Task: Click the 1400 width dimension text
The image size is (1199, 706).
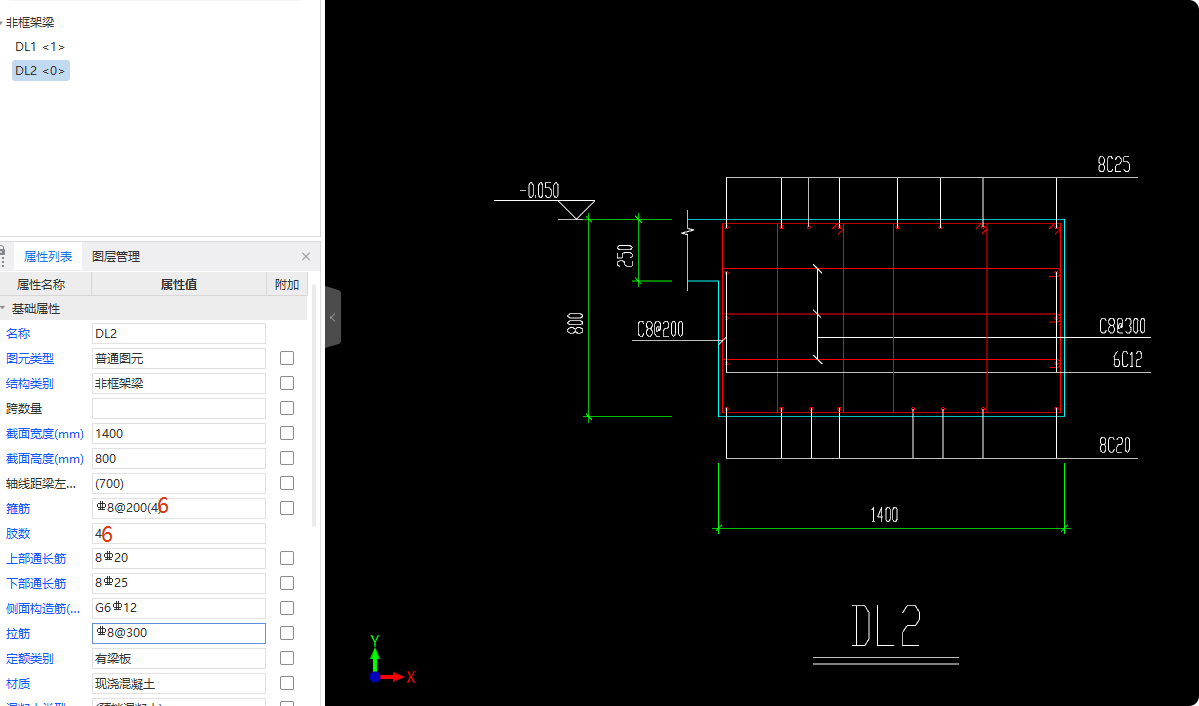Action: pos(885,515)
